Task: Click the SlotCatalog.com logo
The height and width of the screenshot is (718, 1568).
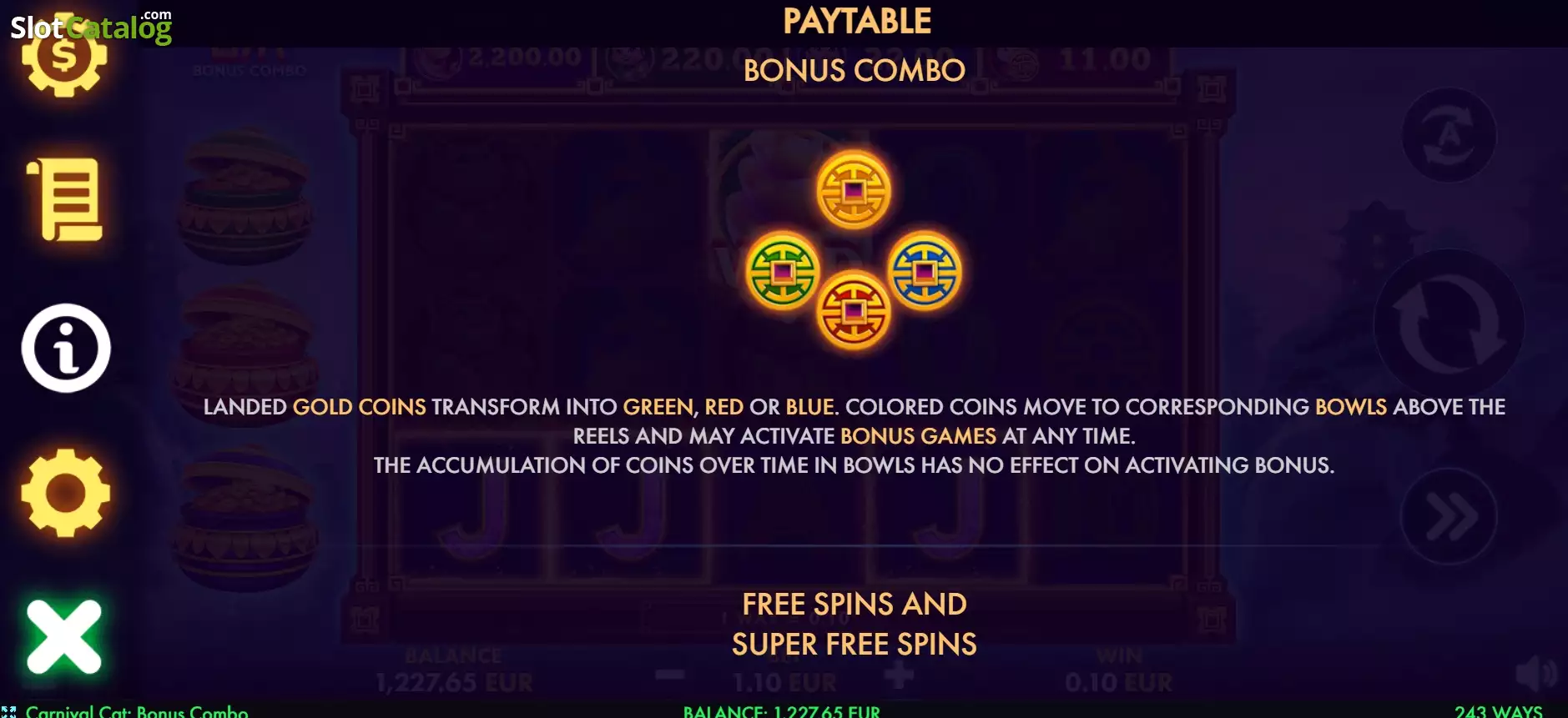Action: (x=91, y=27)
